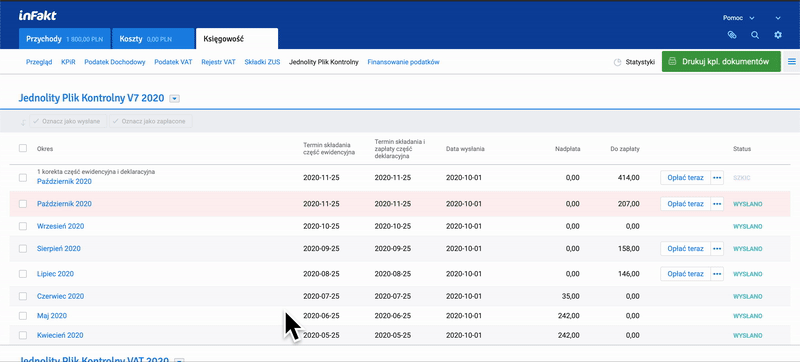Open the Czerwiec 2020 period link
800x362 pixels.
tap(61, 296)
